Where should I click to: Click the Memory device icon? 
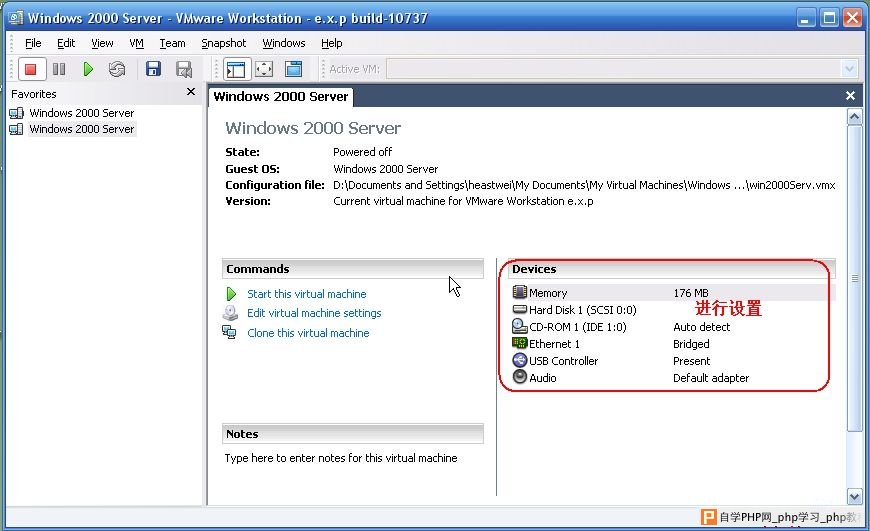(x=519, y=292)
